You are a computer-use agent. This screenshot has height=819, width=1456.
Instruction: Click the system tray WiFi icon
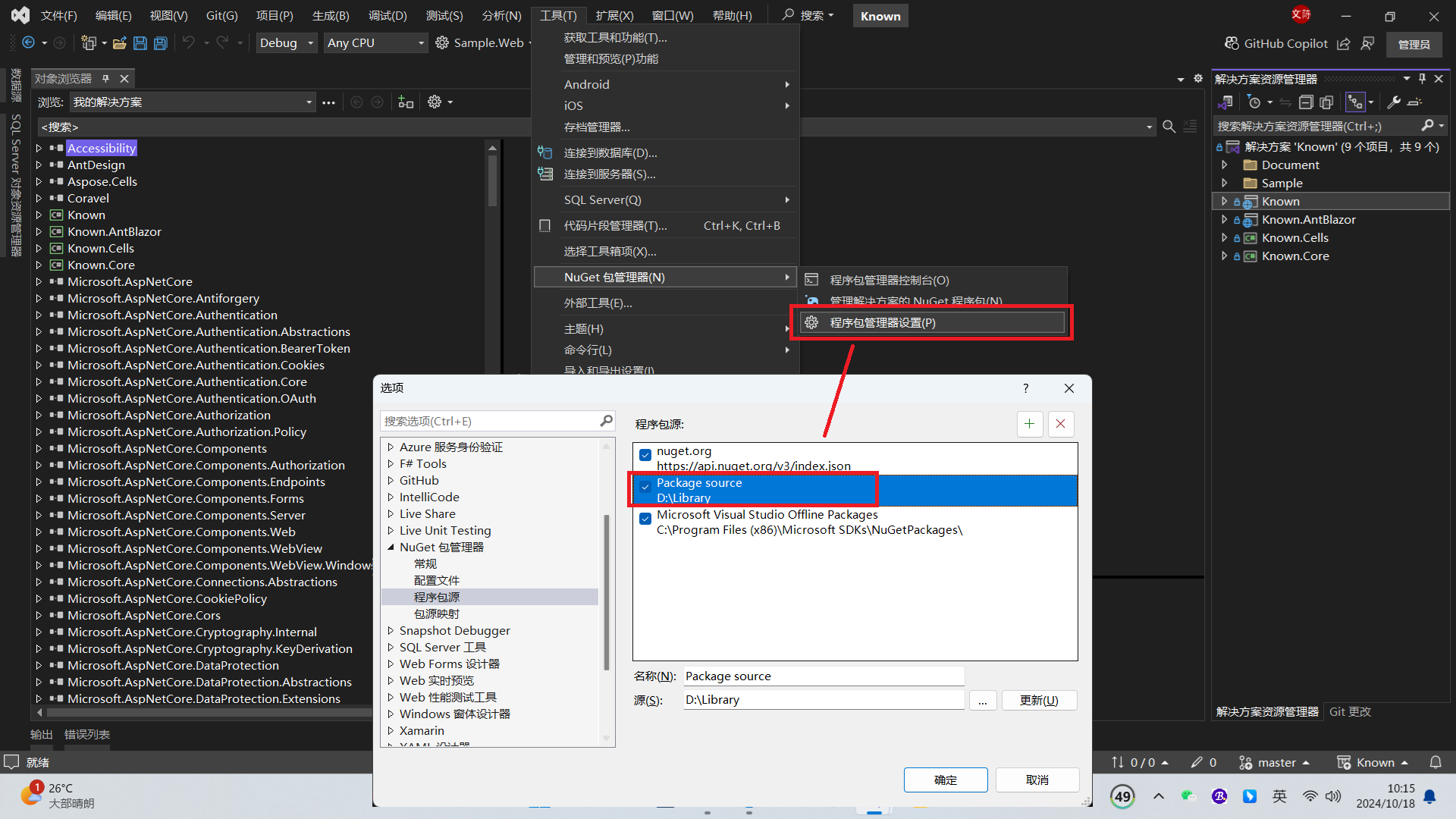tap(1310, 796)
